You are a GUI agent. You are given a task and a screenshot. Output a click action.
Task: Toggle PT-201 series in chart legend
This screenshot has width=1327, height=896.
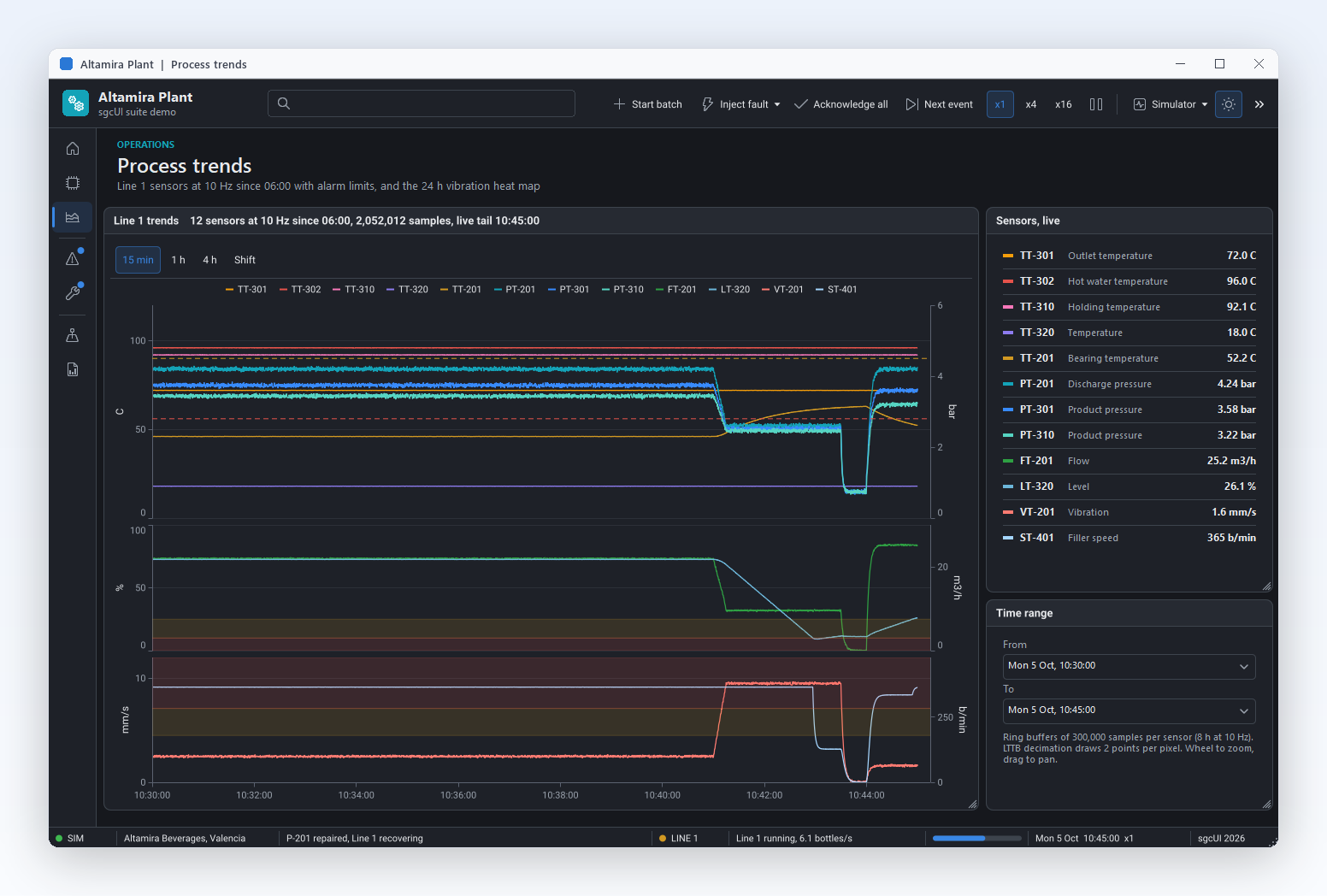click(x=515, y=290)
